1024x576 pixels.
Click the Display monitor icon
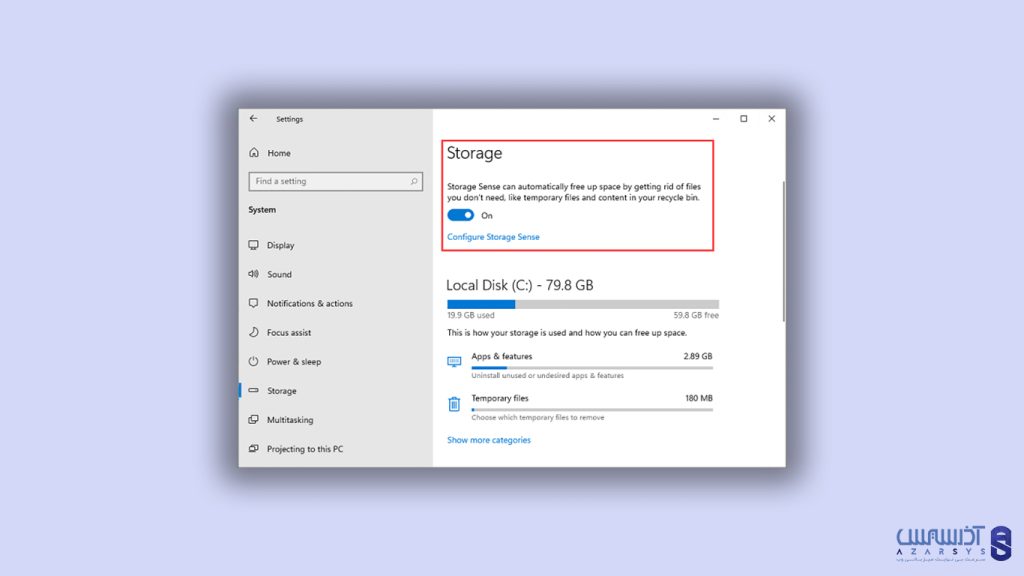pos(254,245)
